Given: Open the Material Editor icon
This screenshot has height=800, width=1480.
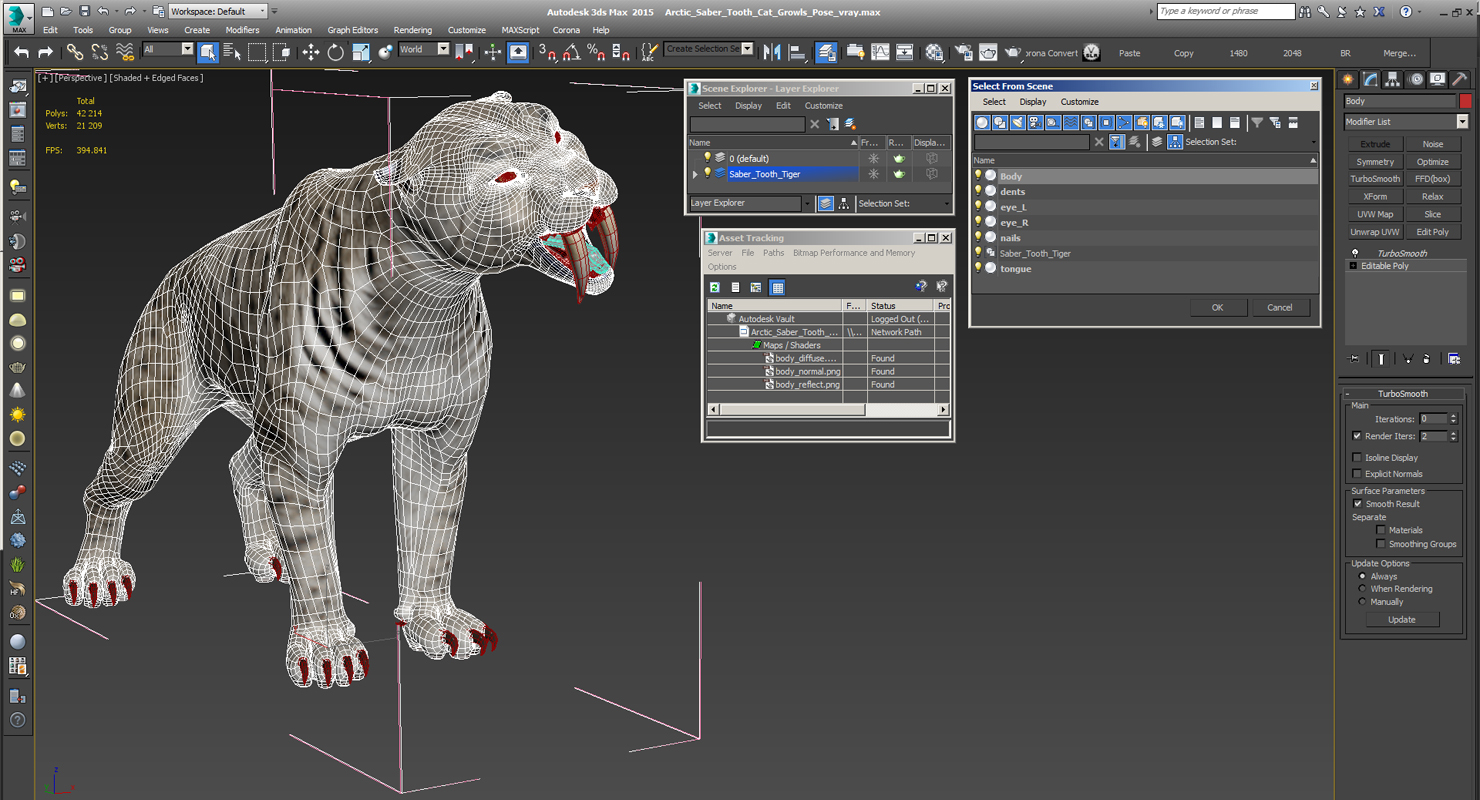Looking at the screenshot, I should pos(934,52).
